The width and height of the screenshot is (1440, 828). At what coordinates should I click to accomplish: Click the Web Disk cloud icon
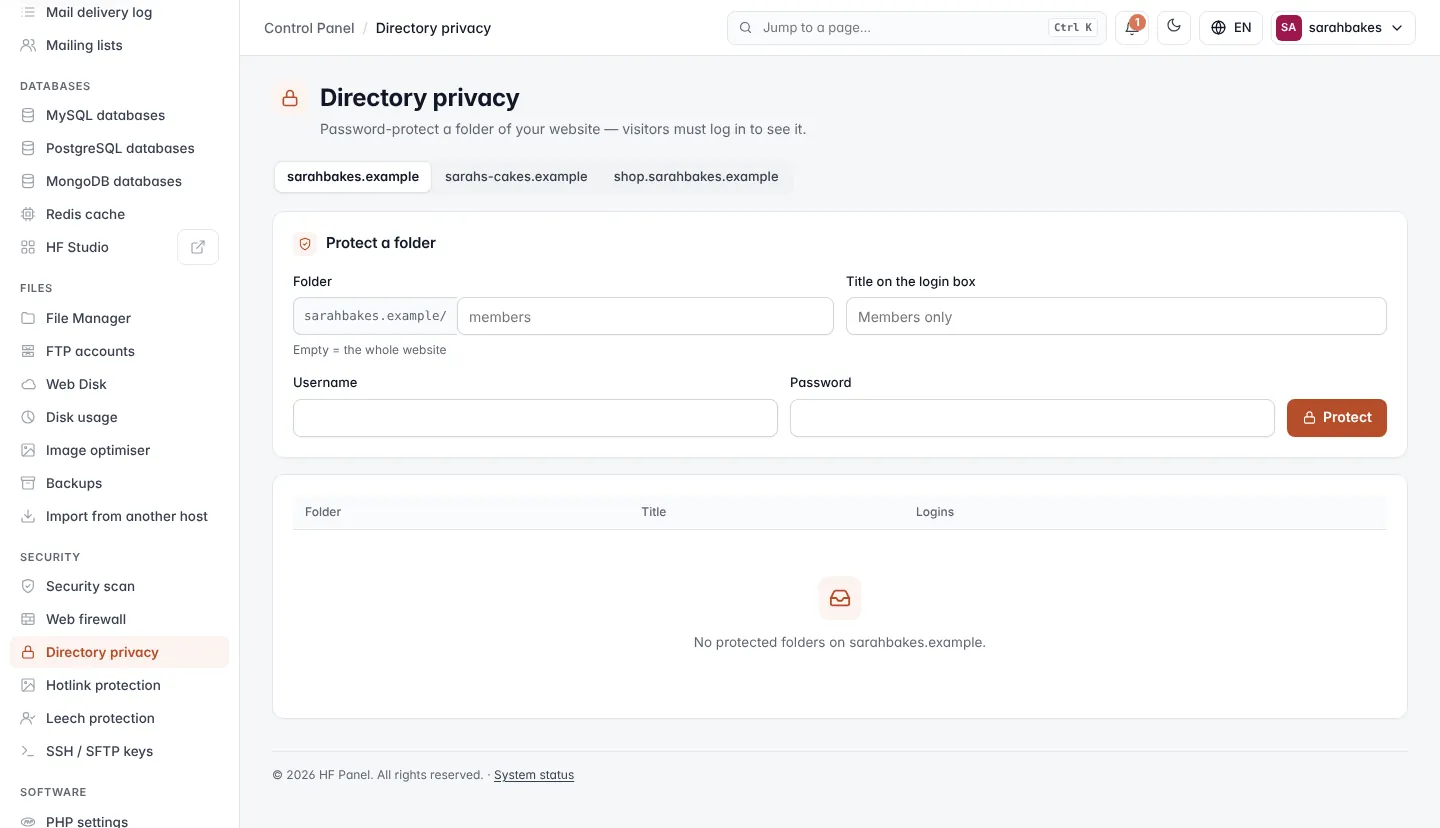point(28,384)
